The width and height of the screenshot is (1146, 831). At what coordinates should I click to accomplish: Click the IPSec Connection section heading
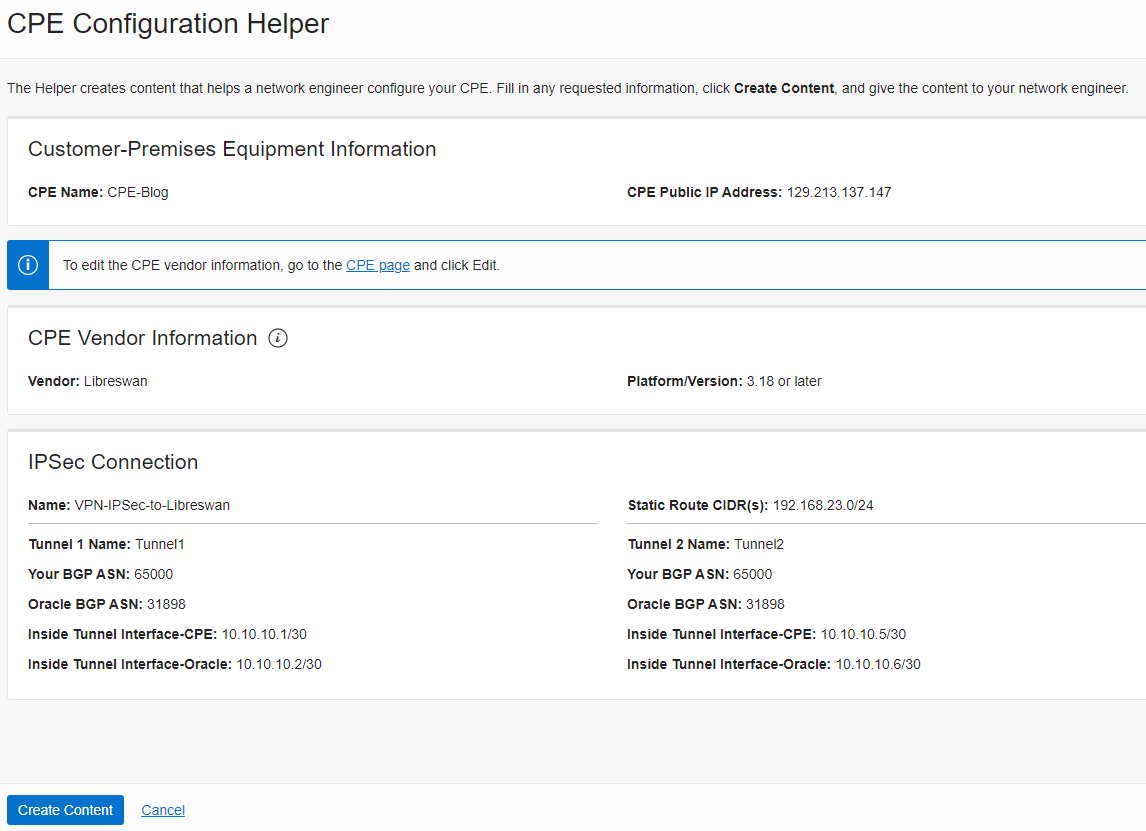(x=113, y=462)
